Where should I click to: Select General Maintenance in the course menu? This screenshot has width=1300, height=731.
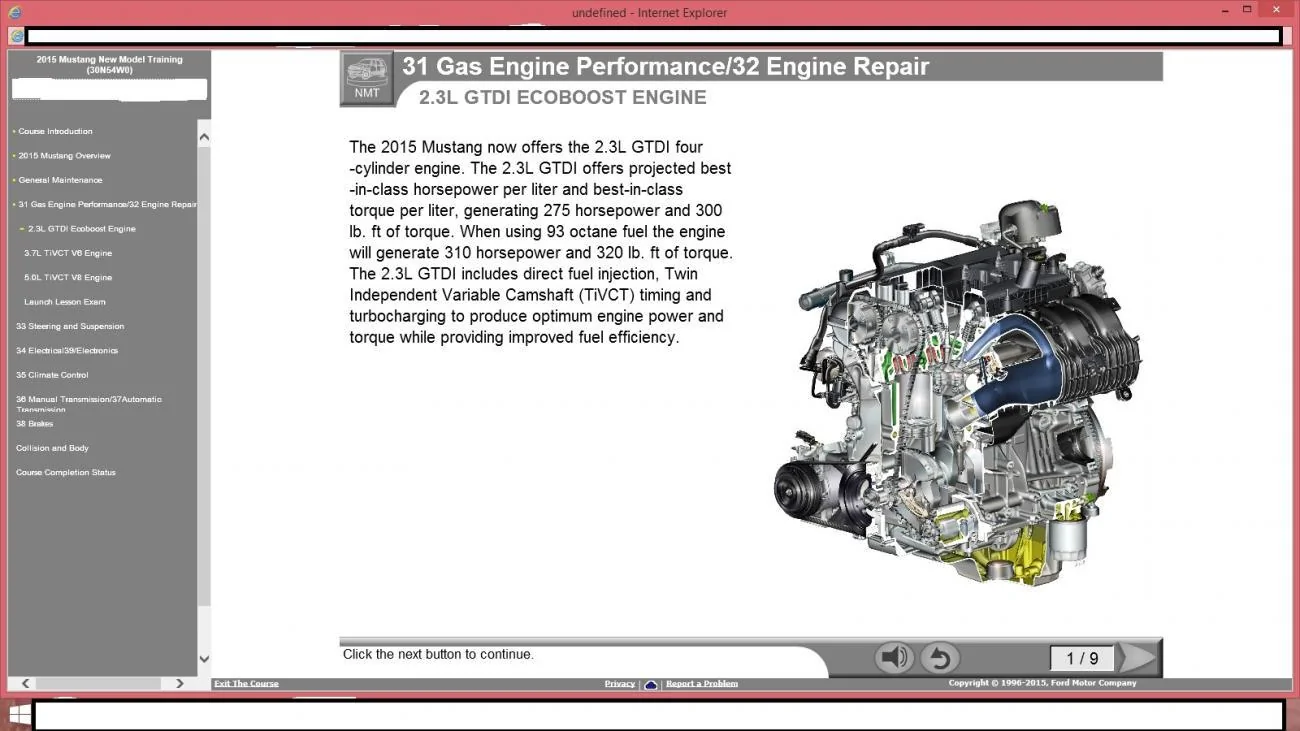60,180
